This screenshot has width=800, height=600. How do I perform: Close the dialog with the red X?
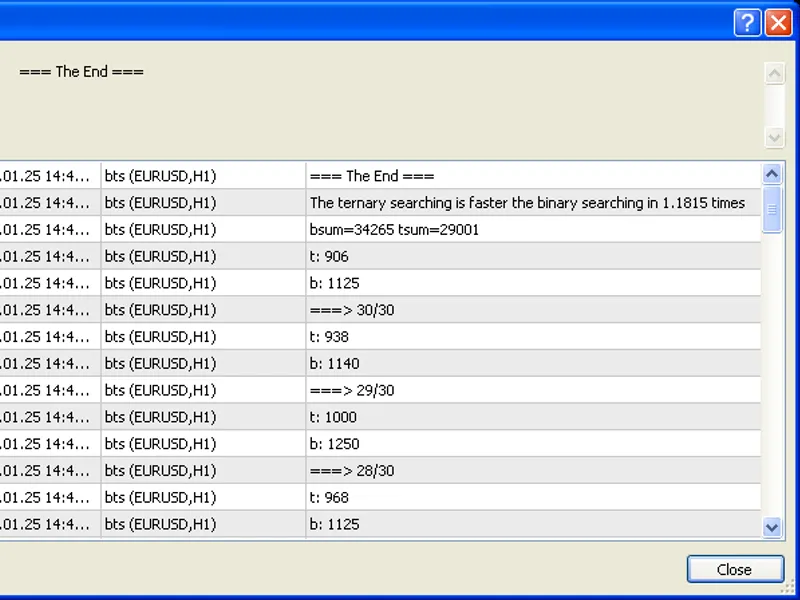pyautogui.click(x=779, y=23)
